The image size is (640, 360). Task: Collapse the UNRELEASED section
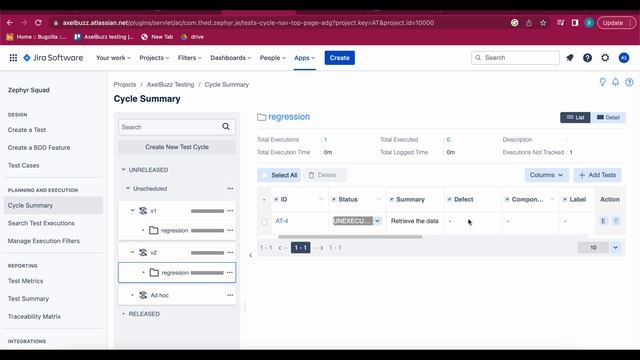[123, 169]
